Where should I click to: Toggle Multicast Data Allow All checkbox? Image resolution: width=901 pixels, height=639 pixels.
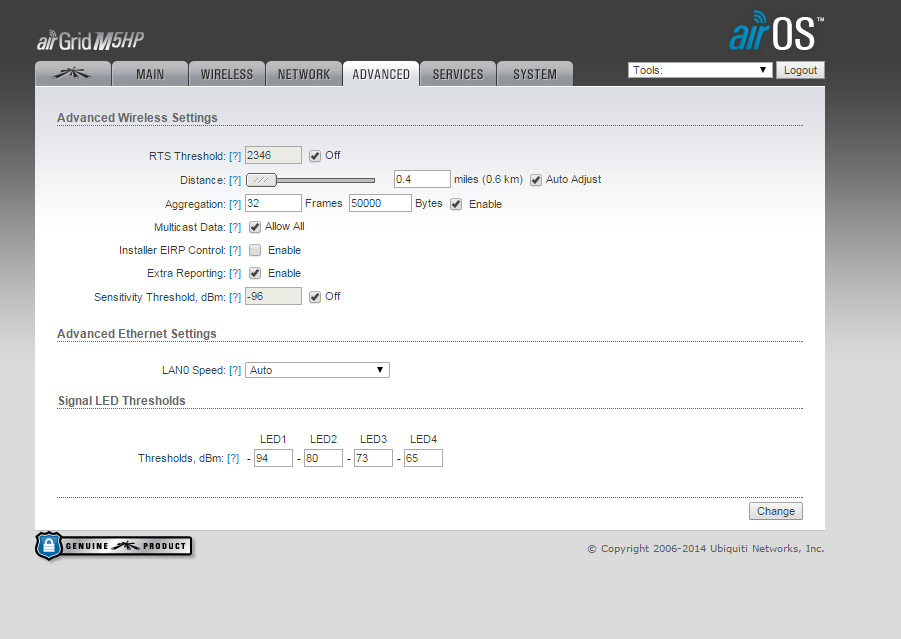click(x=255, y=228)
